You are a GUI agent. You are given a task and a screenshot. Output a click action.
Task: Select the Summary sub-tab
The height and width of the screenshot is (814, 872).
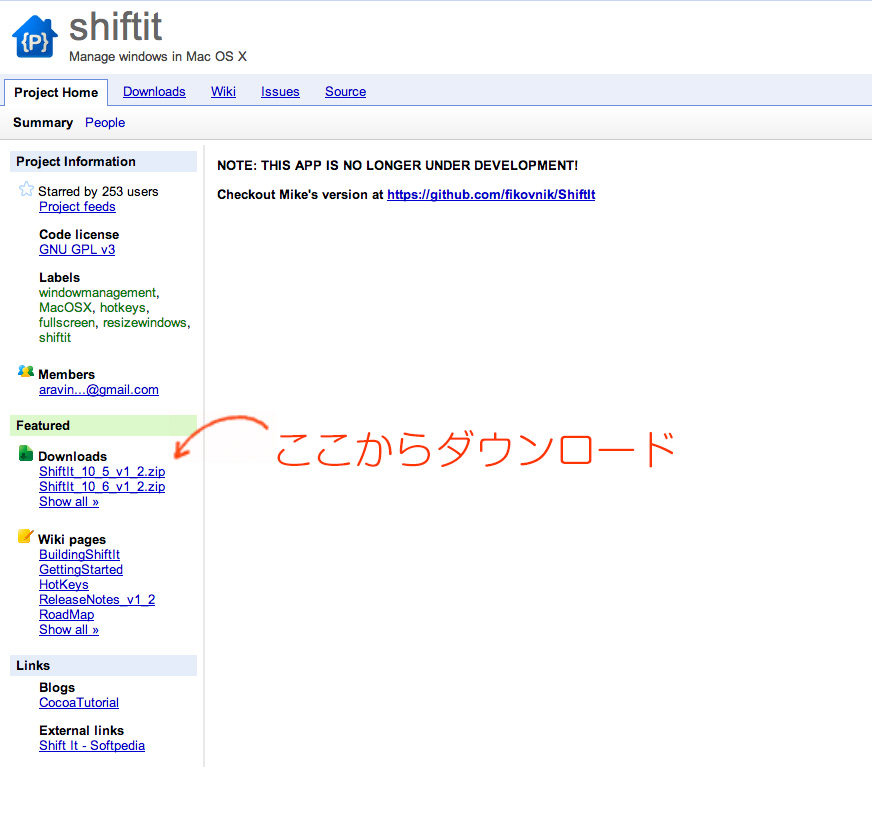pos(43,122)
